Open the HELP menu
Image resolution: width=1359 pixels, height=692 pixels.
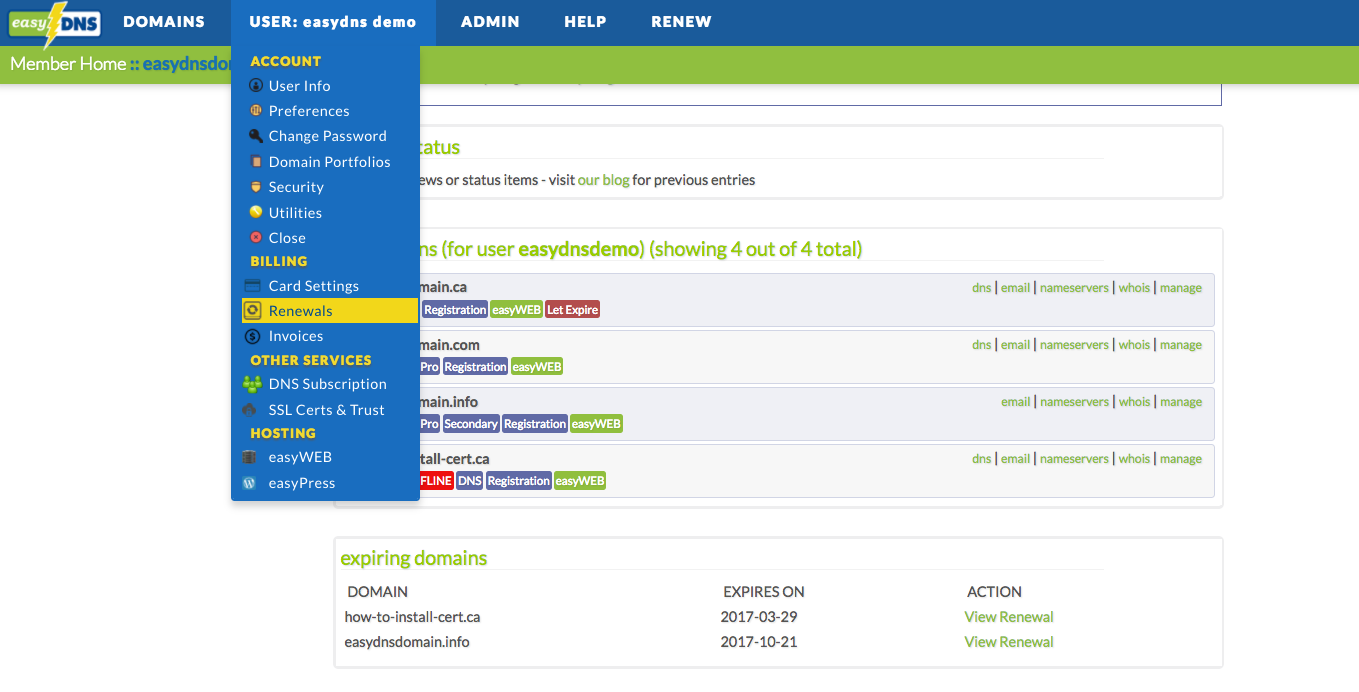[x=585, y=22]
